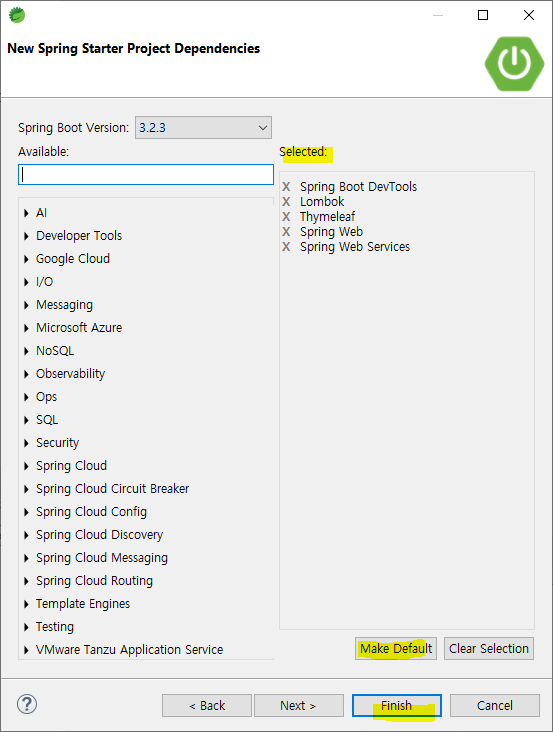Image resolution: width=553 pixels, height=732 pixels.
Task: Select Spring Cloud Config row
Action: (91, 512)
